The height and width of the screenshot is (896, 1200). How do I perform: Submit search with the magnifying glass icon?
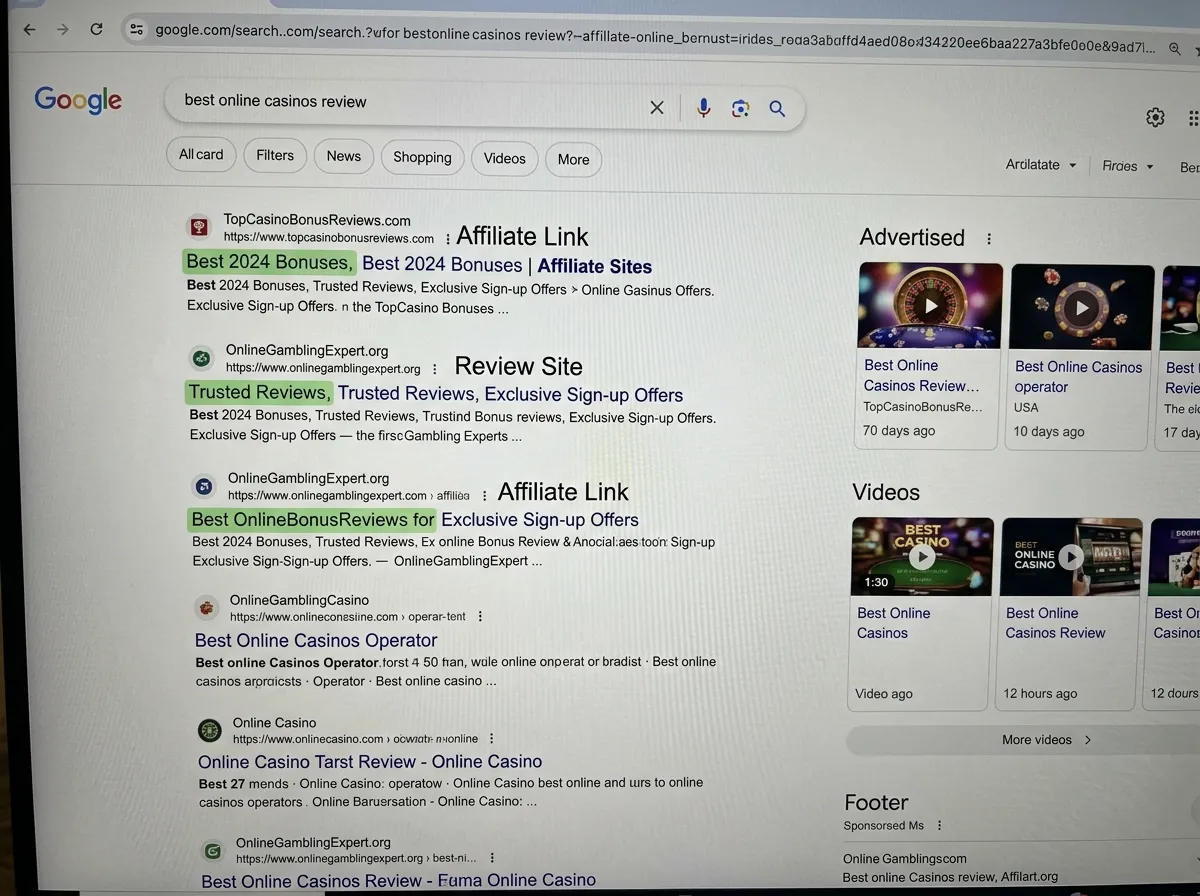click(777, 109)
